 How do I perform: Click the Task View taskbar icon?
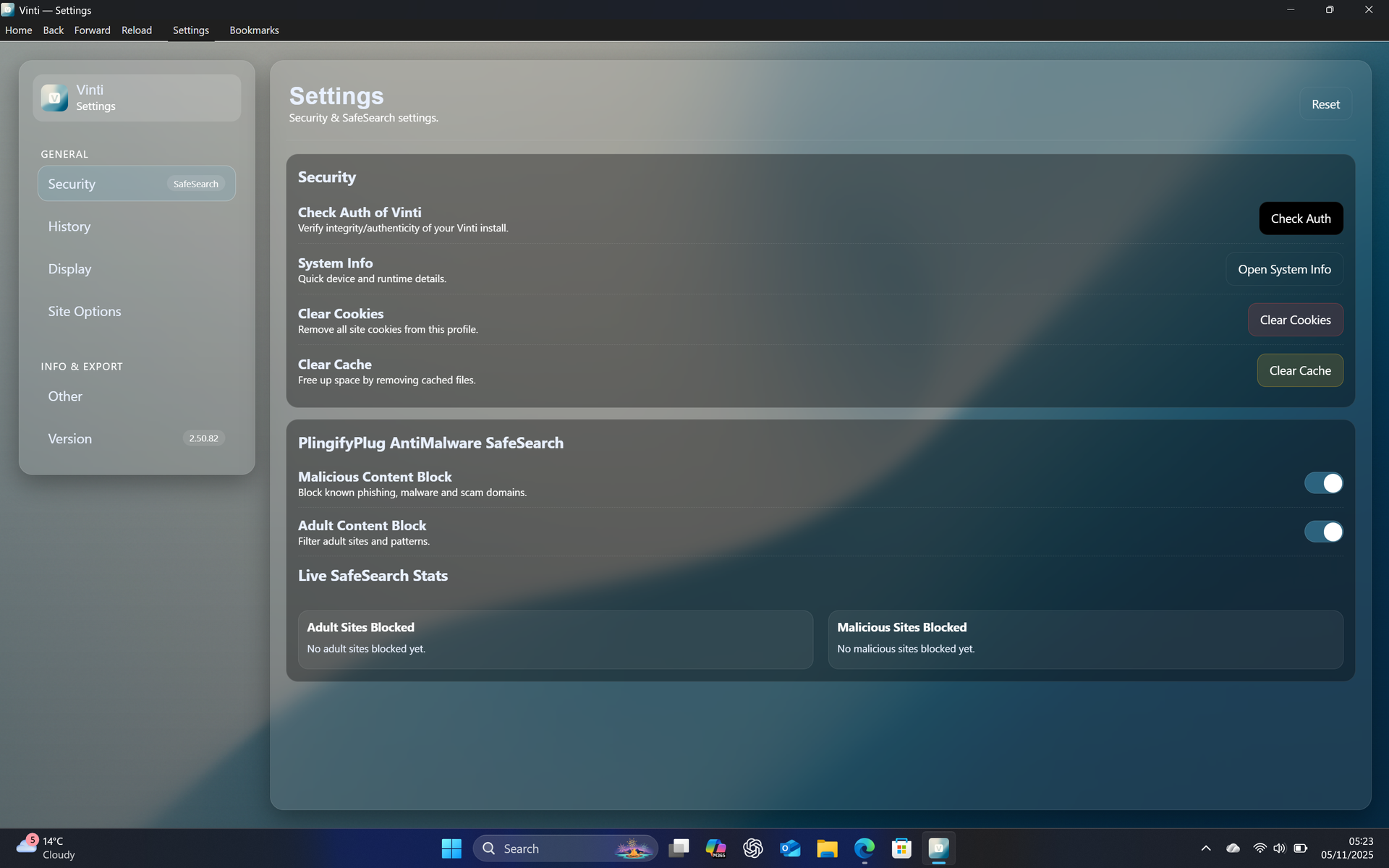(679, 848)
